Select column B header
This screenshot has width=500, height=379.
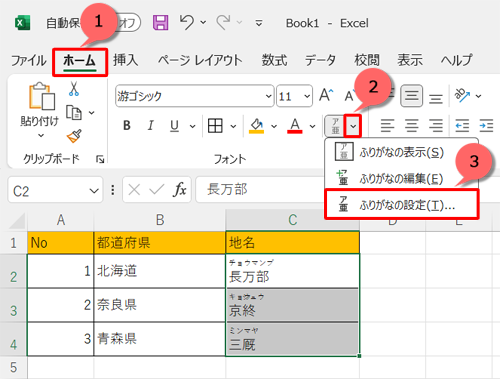click(160, 220)
